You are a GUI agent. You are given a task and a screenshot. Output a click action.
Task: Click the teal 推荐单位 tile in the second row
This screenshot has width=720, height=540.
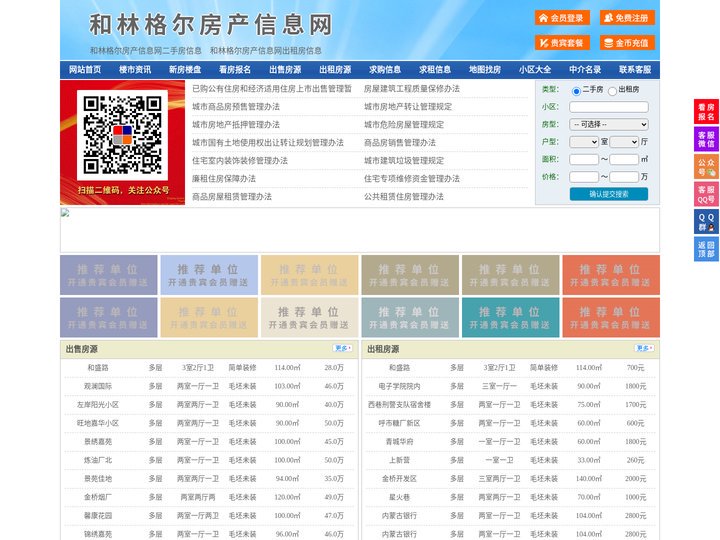[511, 318]
